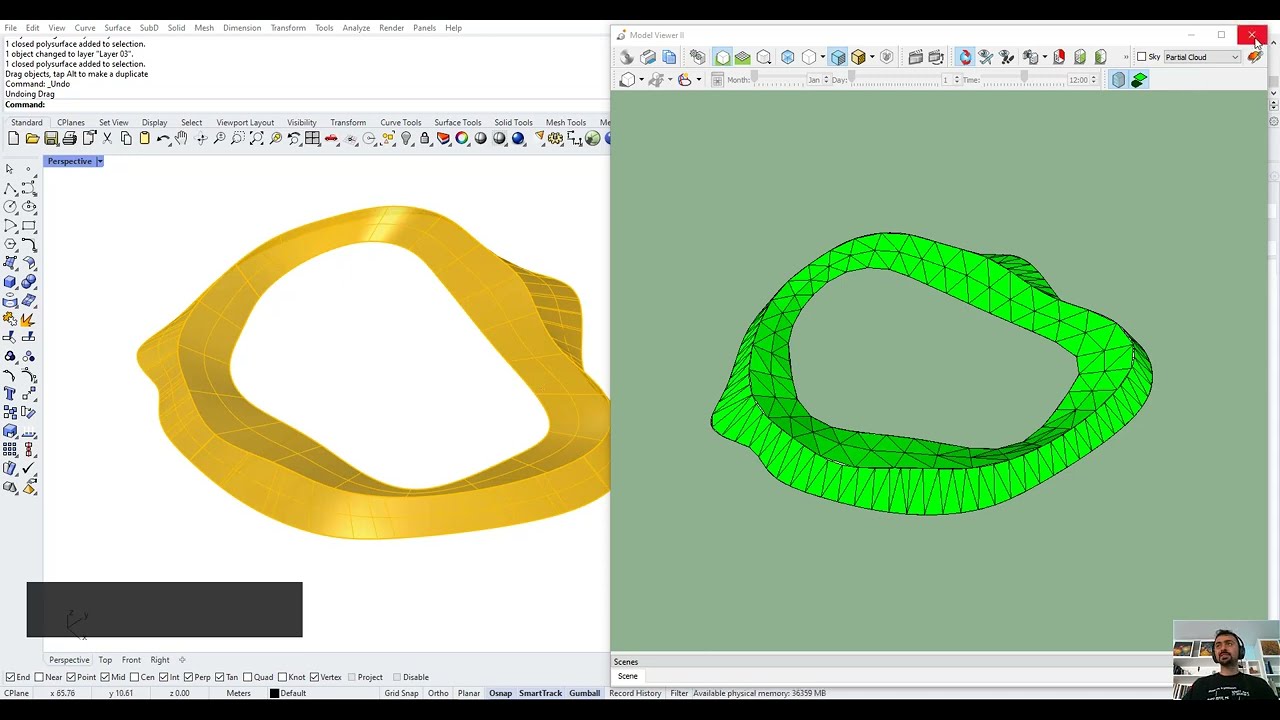Expand the Model Viewer toolbar overflow chevron
Image resolution: width=1280 pixels, height=720 pixels.
tap(1126, 57)
